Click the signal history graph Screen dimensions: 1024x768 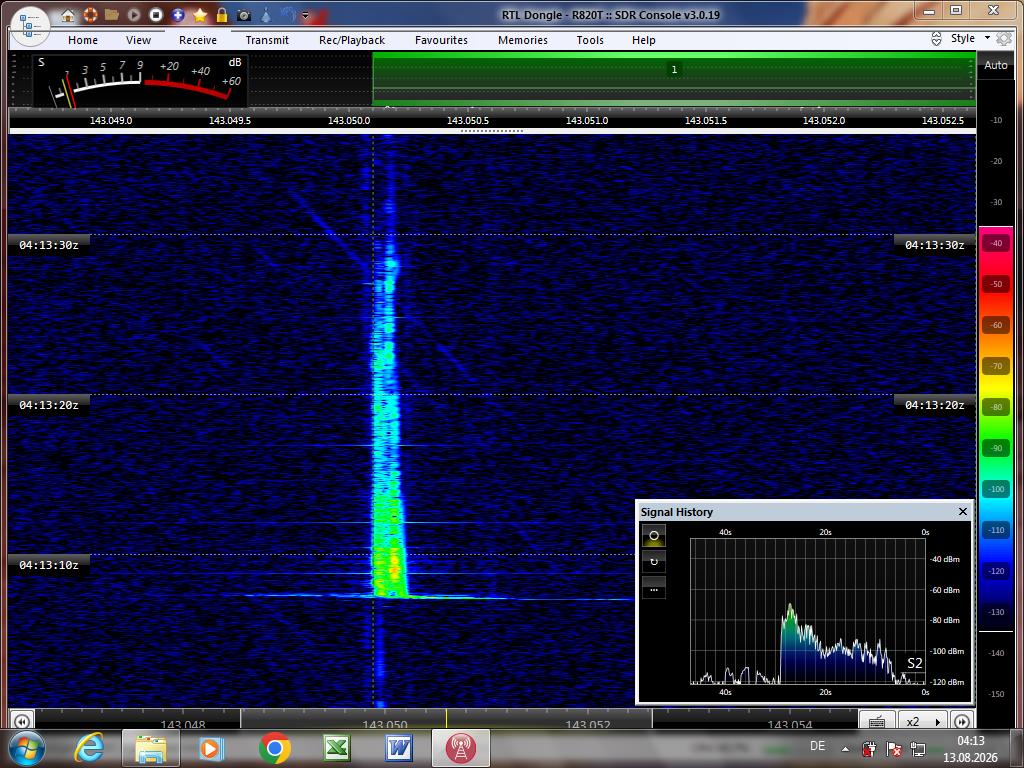coord(807,611)
